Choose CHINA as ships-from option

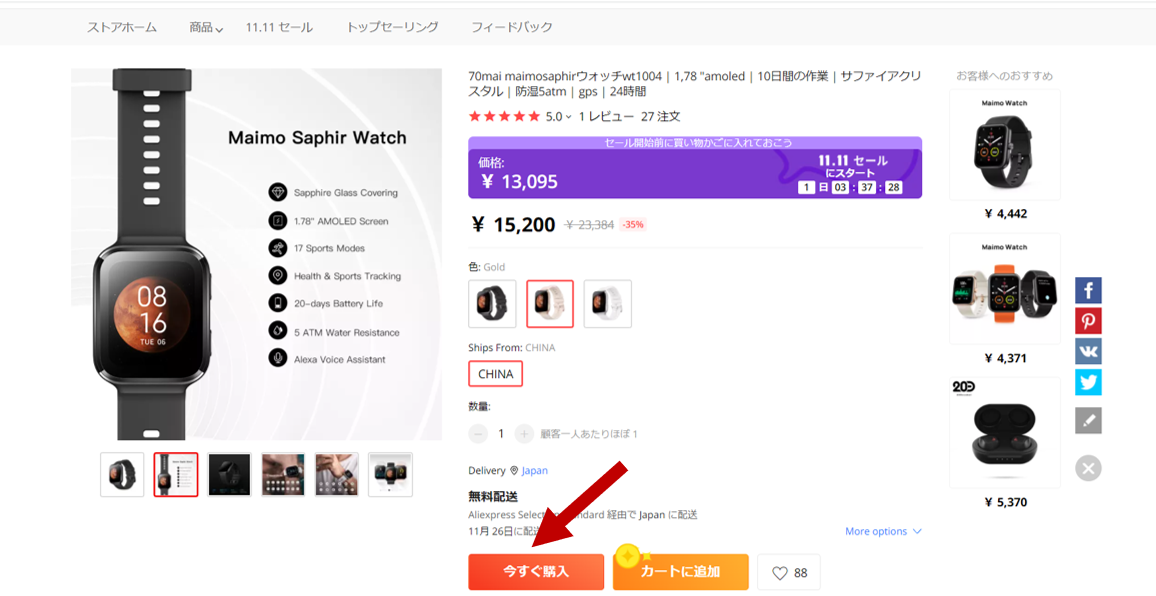point(495,374)
